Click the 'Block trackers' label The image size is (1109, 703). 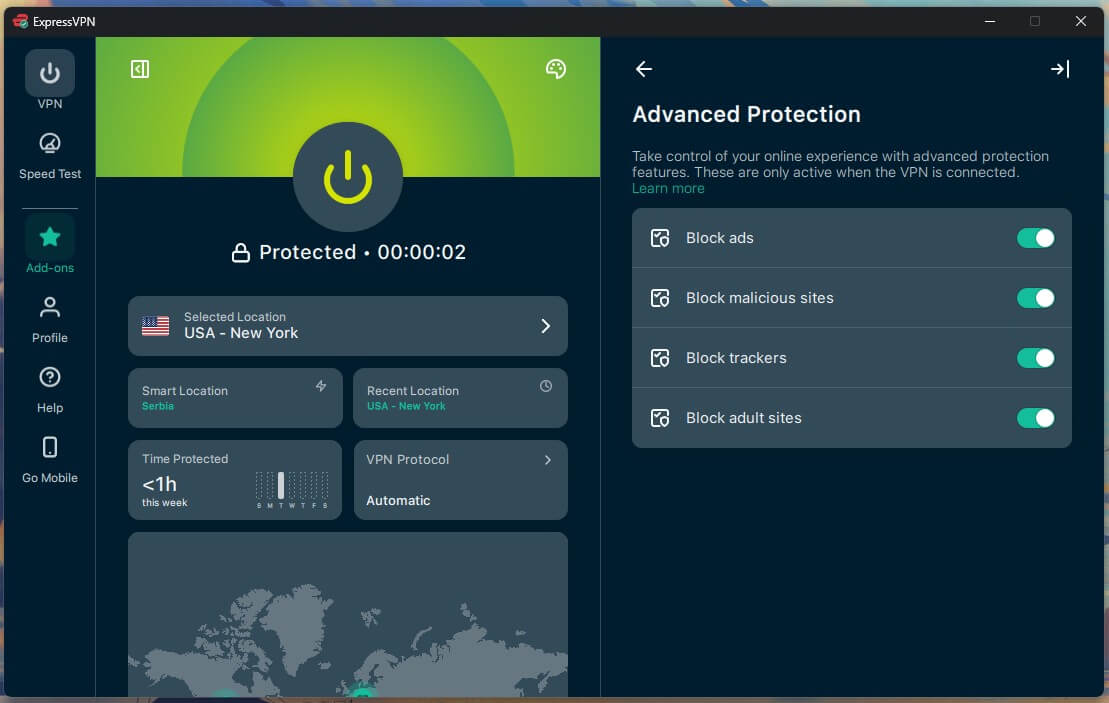tap(736, 358)
